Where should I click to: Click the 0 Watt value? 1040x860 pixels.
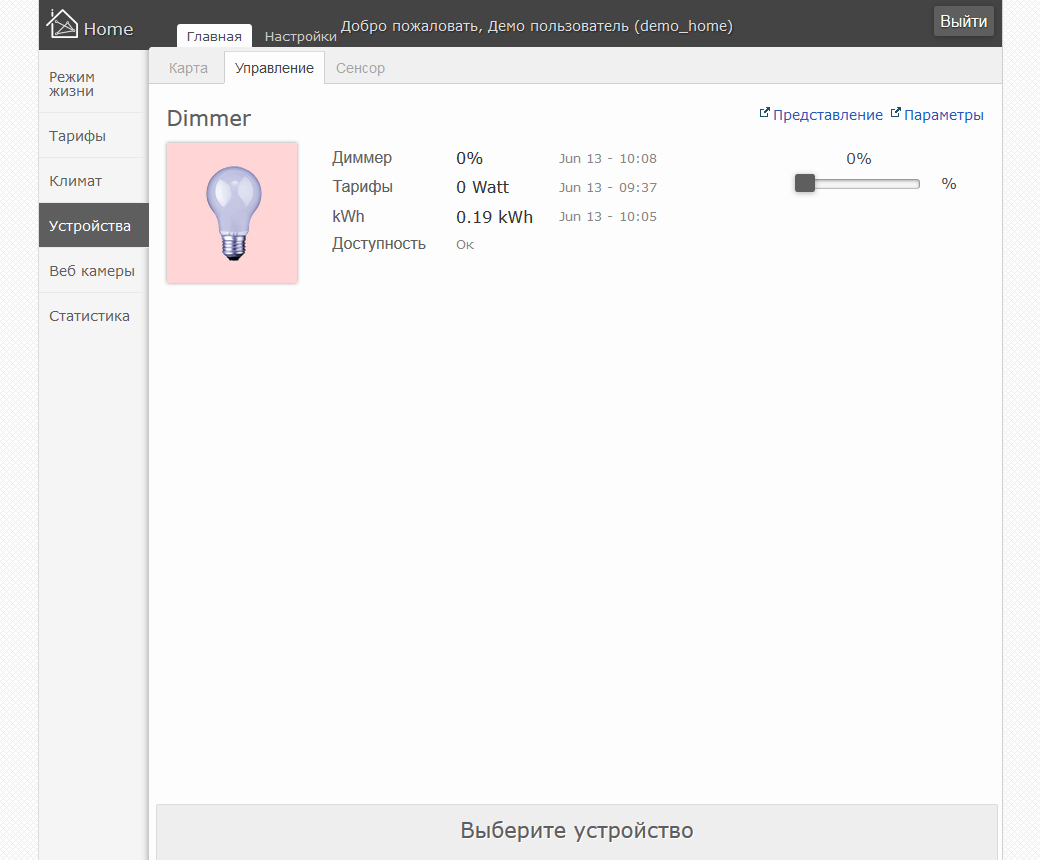pos(482,188)
